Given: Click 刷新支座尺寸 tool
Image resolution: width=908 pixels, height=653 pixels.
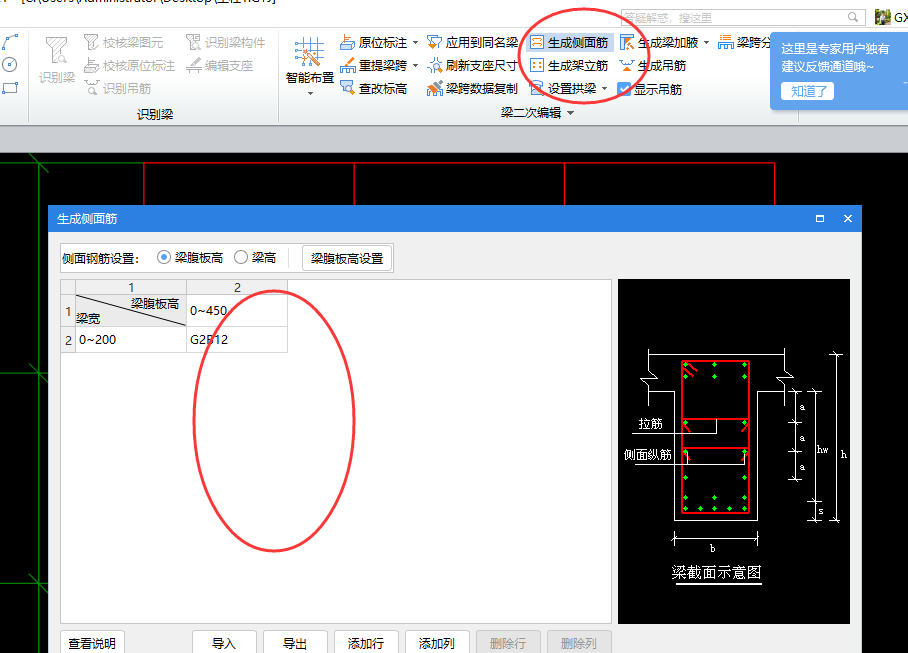Looking at the screenshot, I should tap(473, 65).
